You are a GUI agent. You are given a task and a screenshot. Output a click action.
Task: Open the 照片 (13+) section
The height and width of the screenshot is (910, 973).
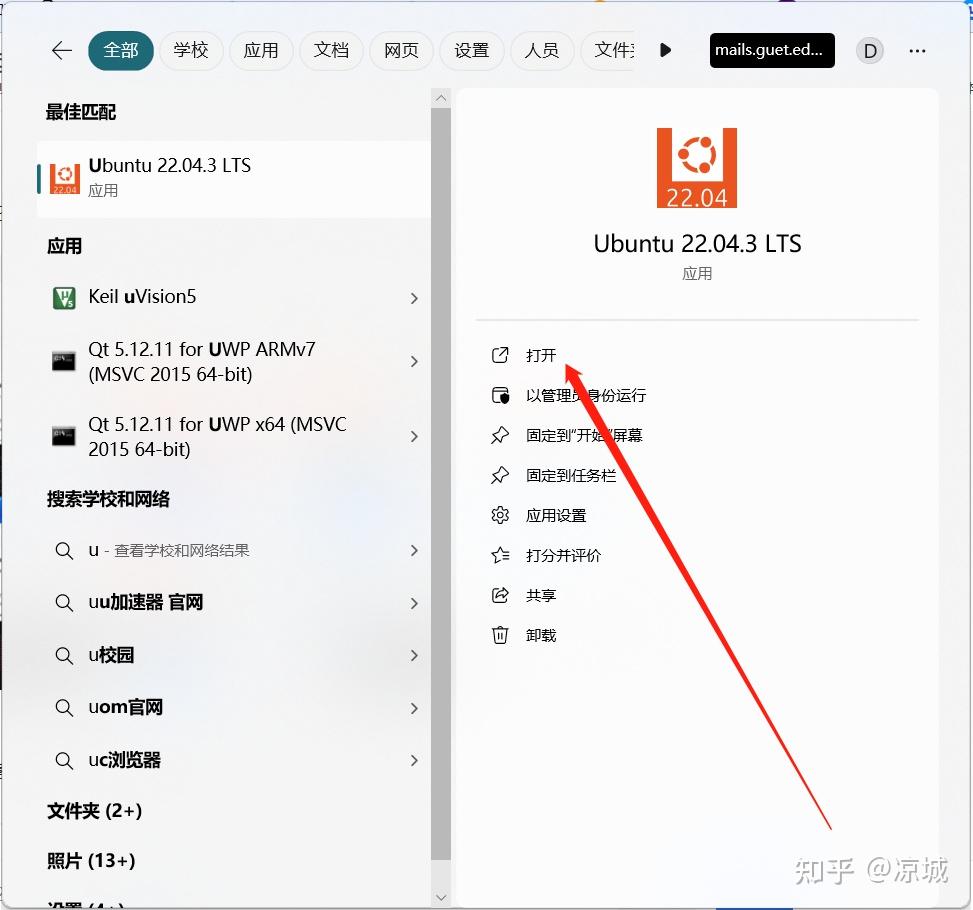pyautogui.click(x=91, y=861)
